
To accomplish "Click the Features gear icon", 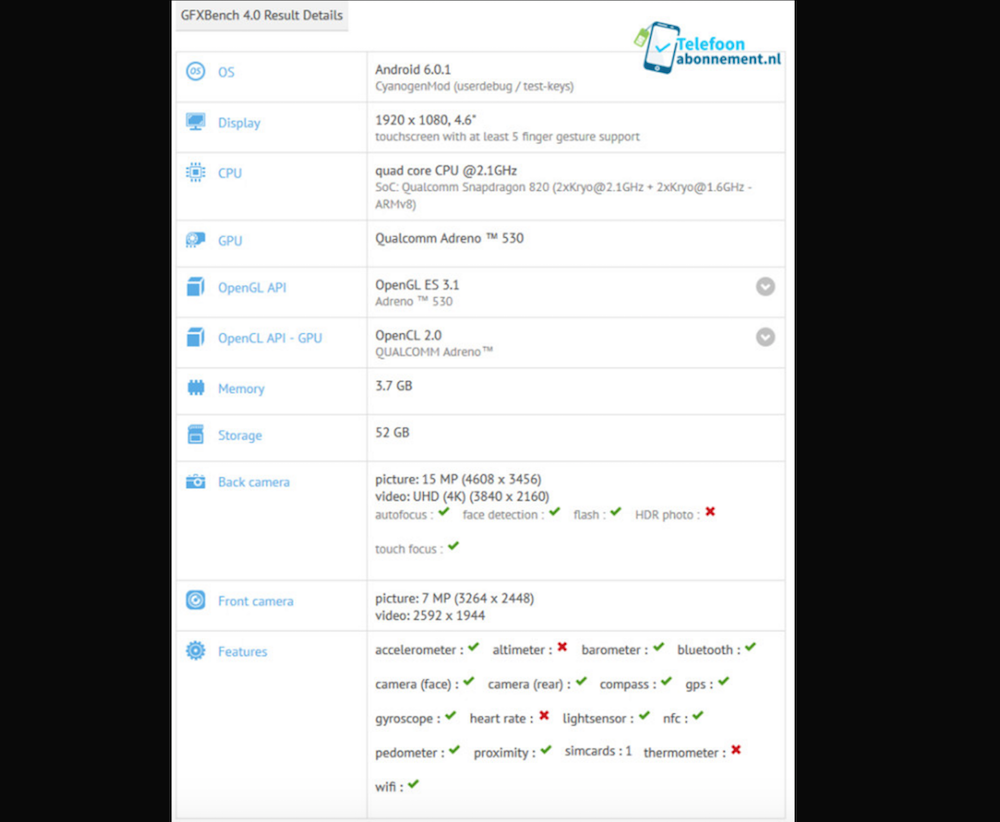I will pos(196,650).
